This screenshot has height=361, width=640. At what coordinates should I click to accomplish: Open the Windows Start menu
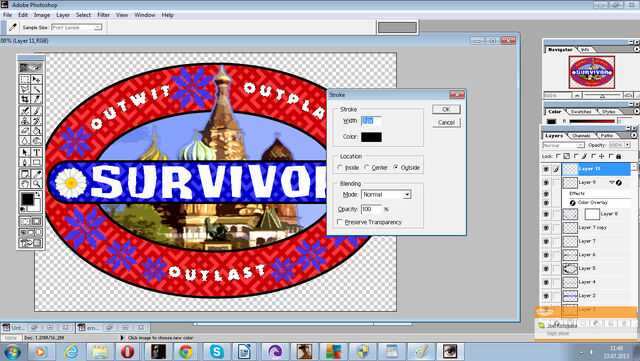click(12, 352)
